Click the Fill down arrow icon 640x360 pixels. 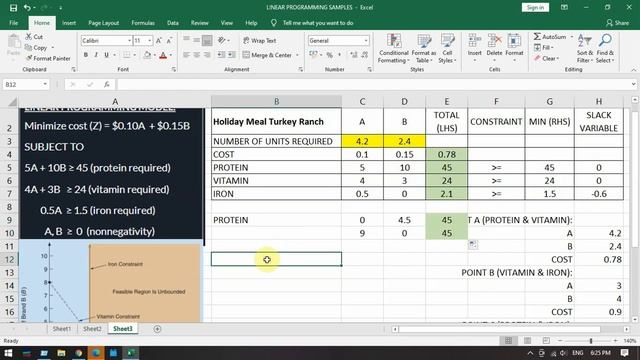coord(537,48)
